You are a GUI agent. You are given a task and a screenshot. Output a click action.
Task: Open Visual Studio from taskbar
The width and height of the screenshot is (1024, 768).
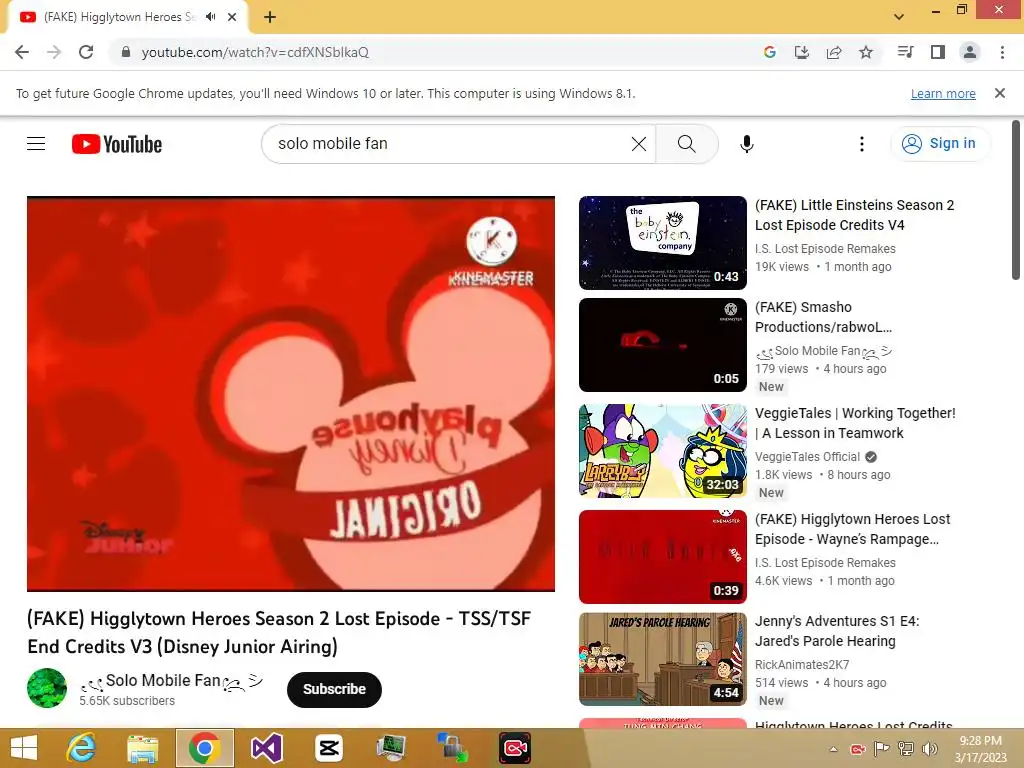(266, 748)
